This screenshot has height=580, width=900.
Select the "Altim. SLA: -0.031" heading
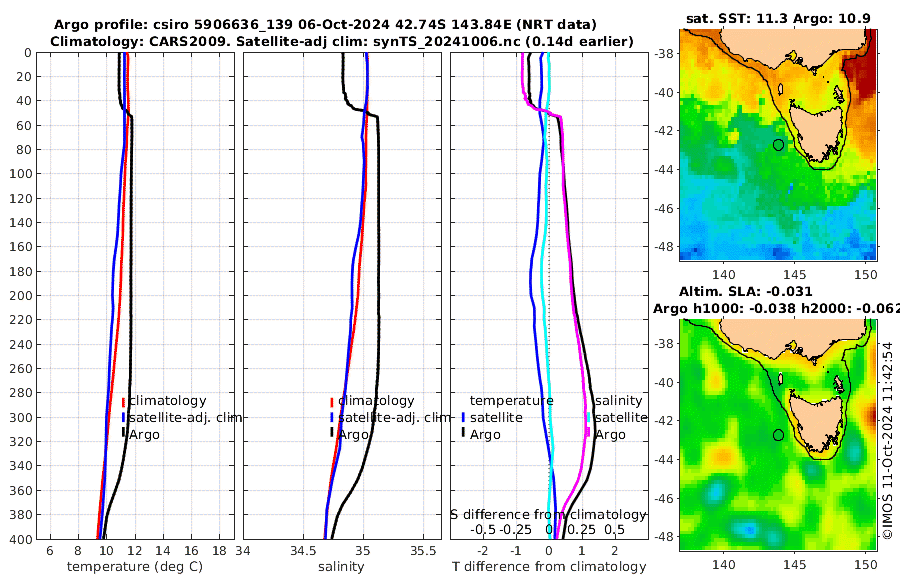coord(746,292)
